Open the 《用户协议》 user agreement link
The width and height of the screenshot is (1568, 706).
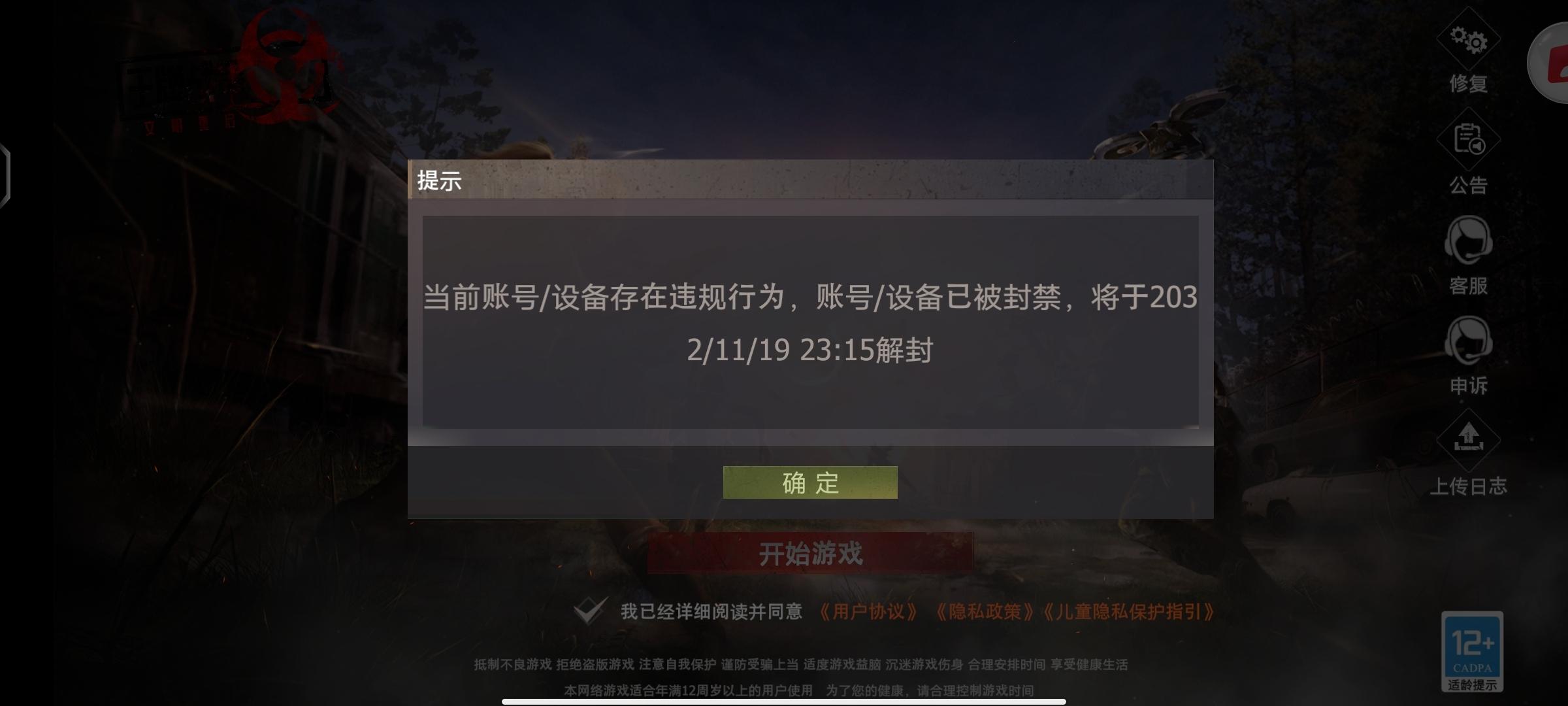point(868,612)
